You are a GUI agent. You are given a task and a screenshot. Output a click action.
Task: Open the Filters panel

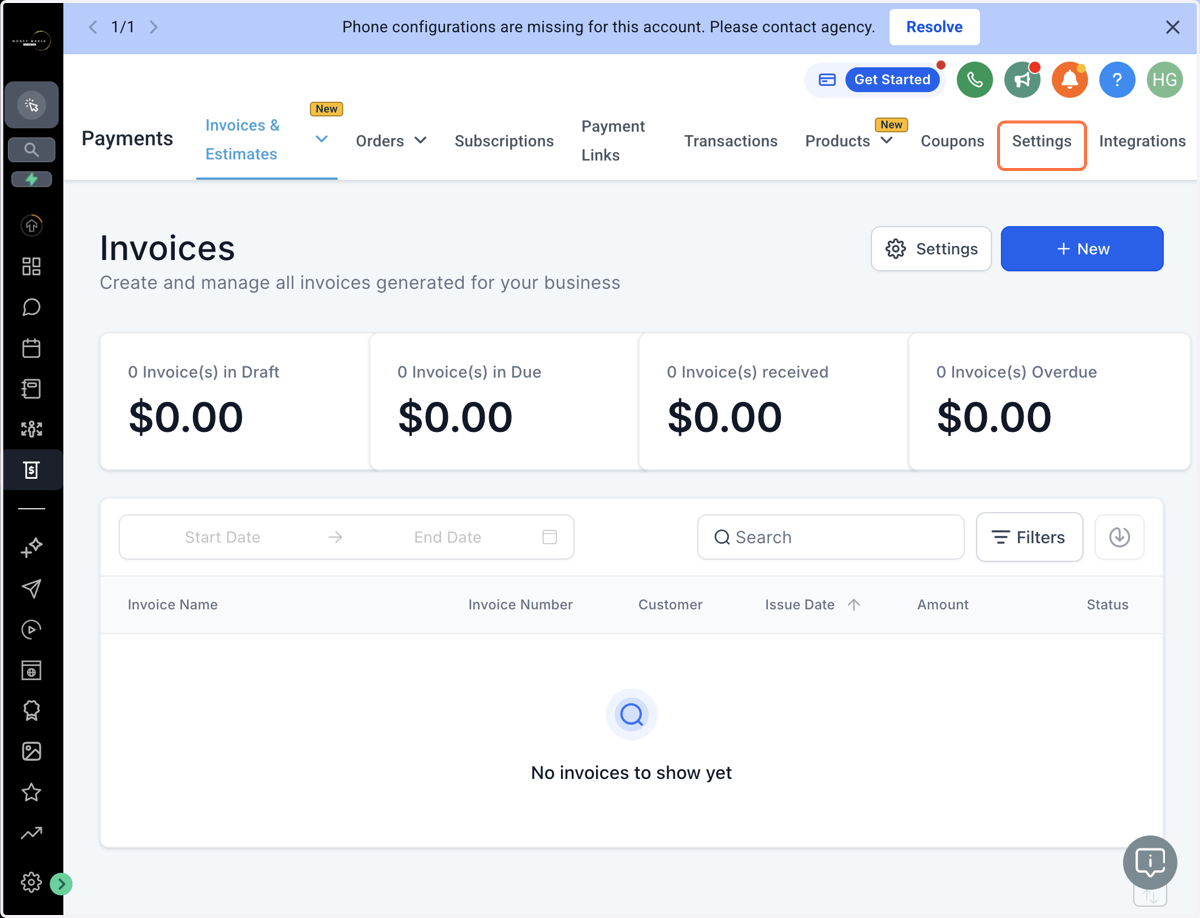tap(1029, 537)
